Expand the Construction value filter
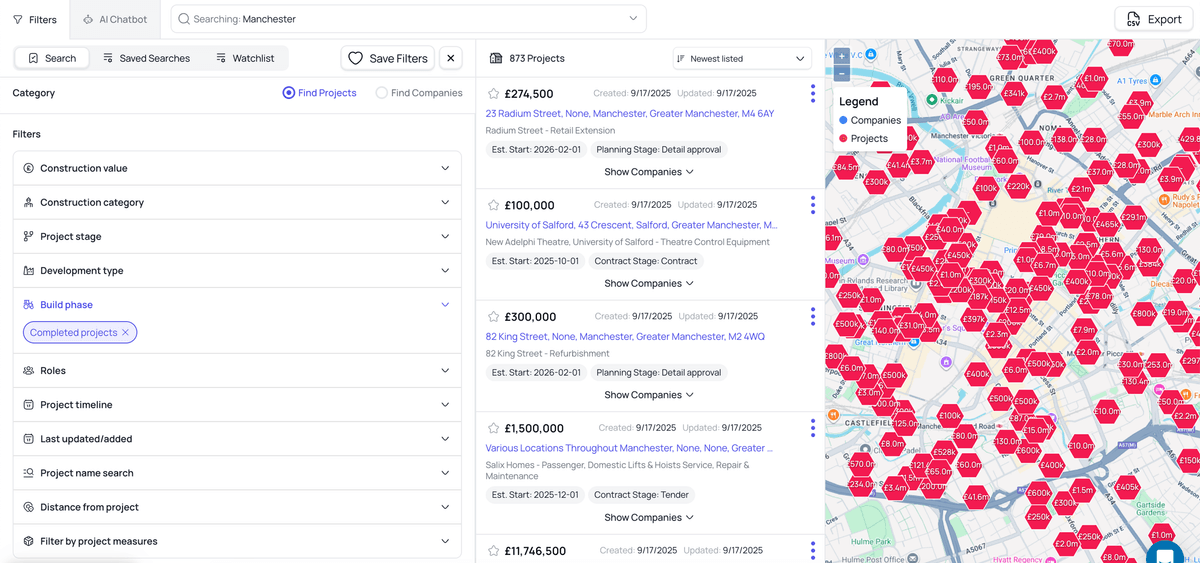This screenshot has width=1200, height=563. 237,168
